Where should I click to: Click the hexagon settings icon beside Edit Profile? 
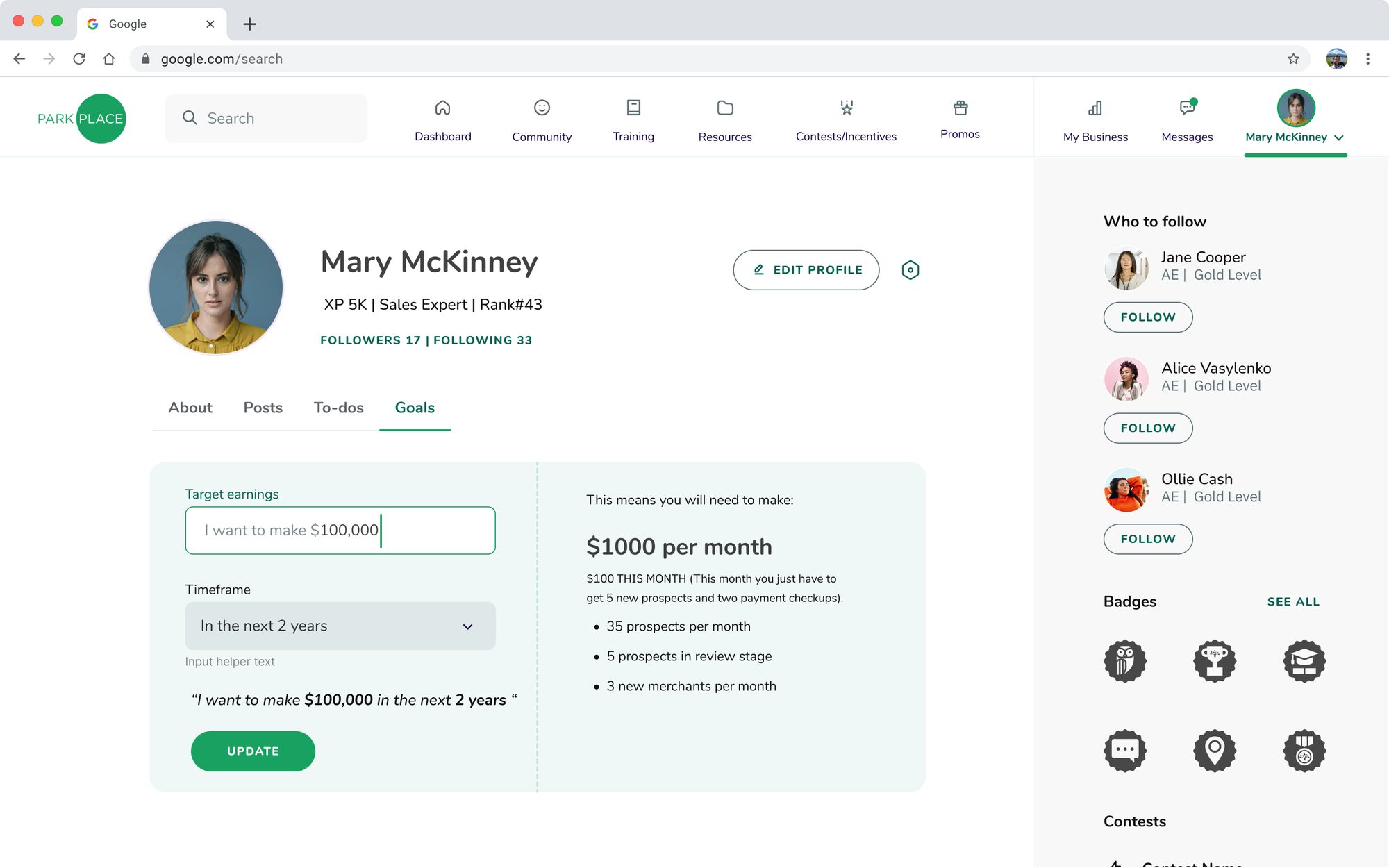point(910,270)
